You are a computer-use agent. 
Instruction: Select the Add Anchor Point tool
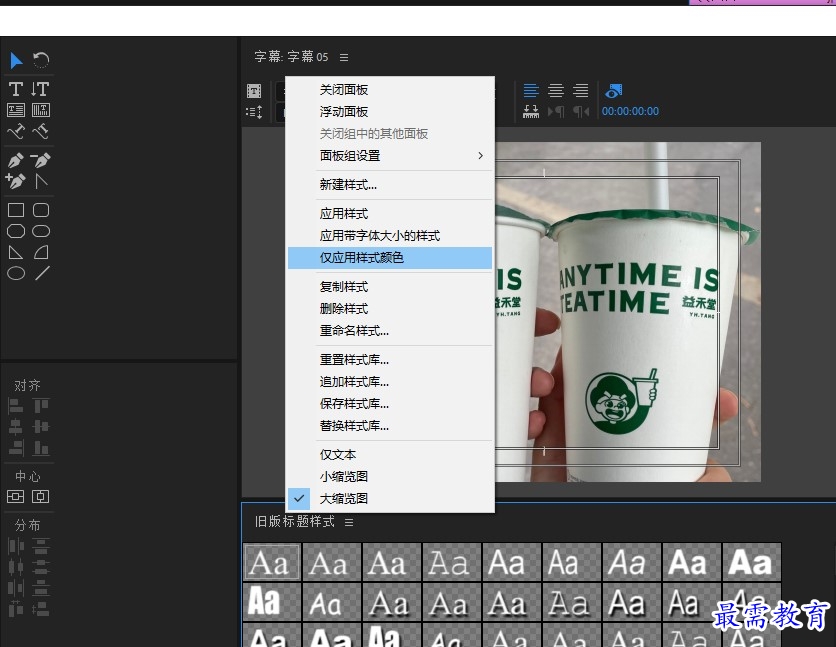(15, 181)
